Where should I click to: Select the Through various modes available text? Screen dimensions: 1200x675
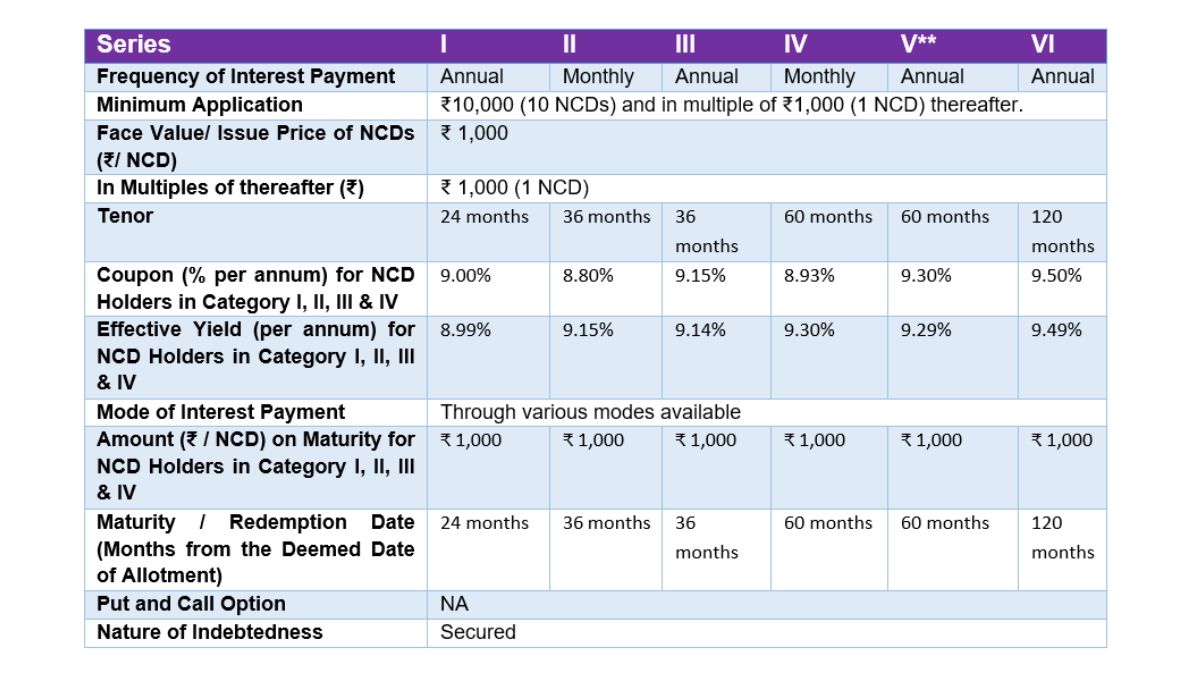pos(591,412)
